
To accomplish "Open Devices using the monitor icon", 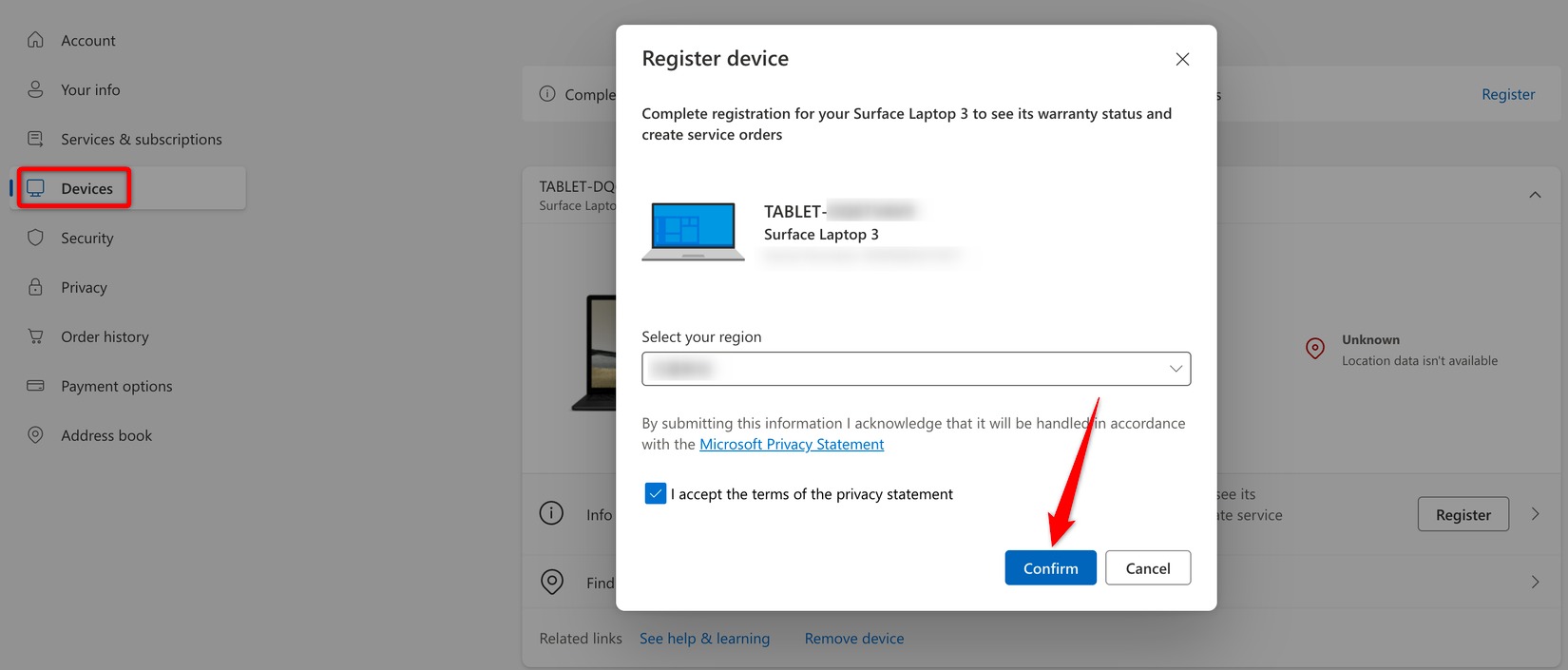I will (36, 187).
